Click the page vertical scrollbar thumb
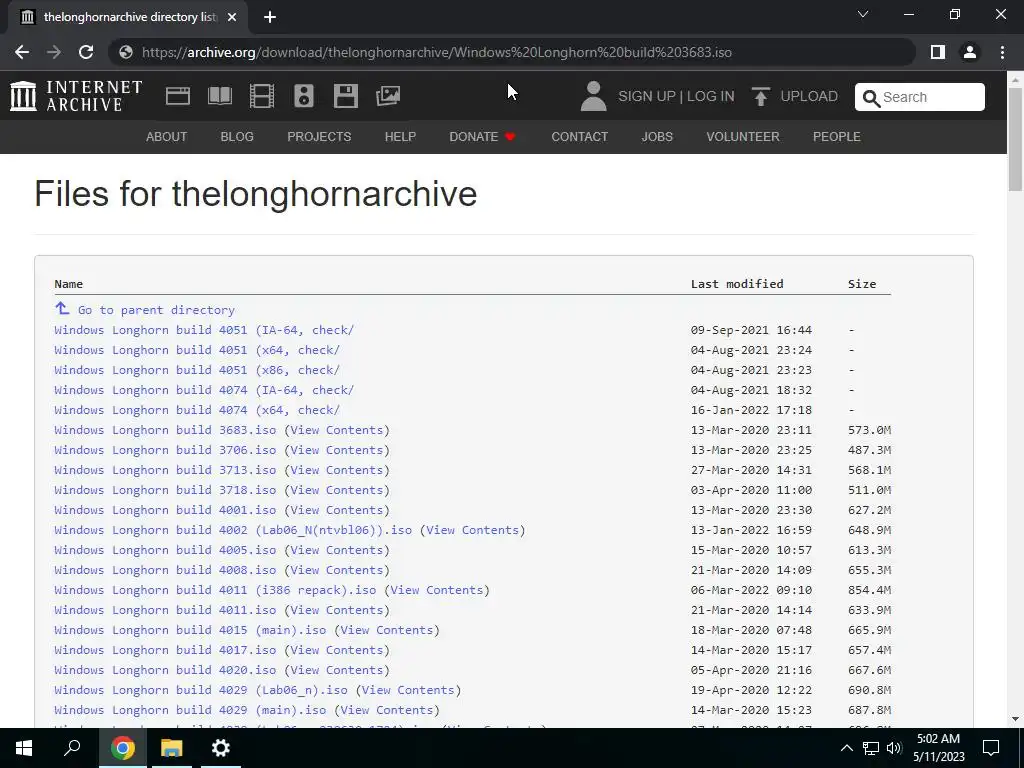This screenshot has width=1024, height=768. (1015, 138)
